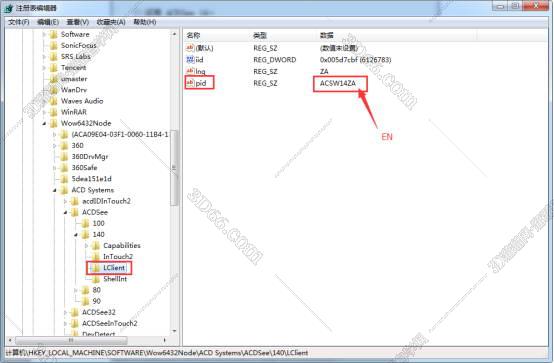Select the 80 key under ACDSee
Image resolution: width=554 pixels, height=363 pixels.
pos(96,290)
